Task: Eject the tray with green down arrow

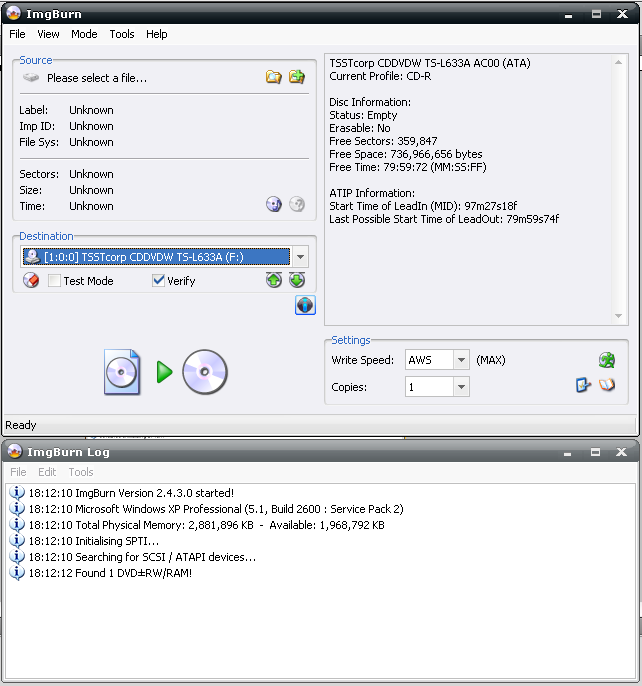Action: click(x=297, y=280)
